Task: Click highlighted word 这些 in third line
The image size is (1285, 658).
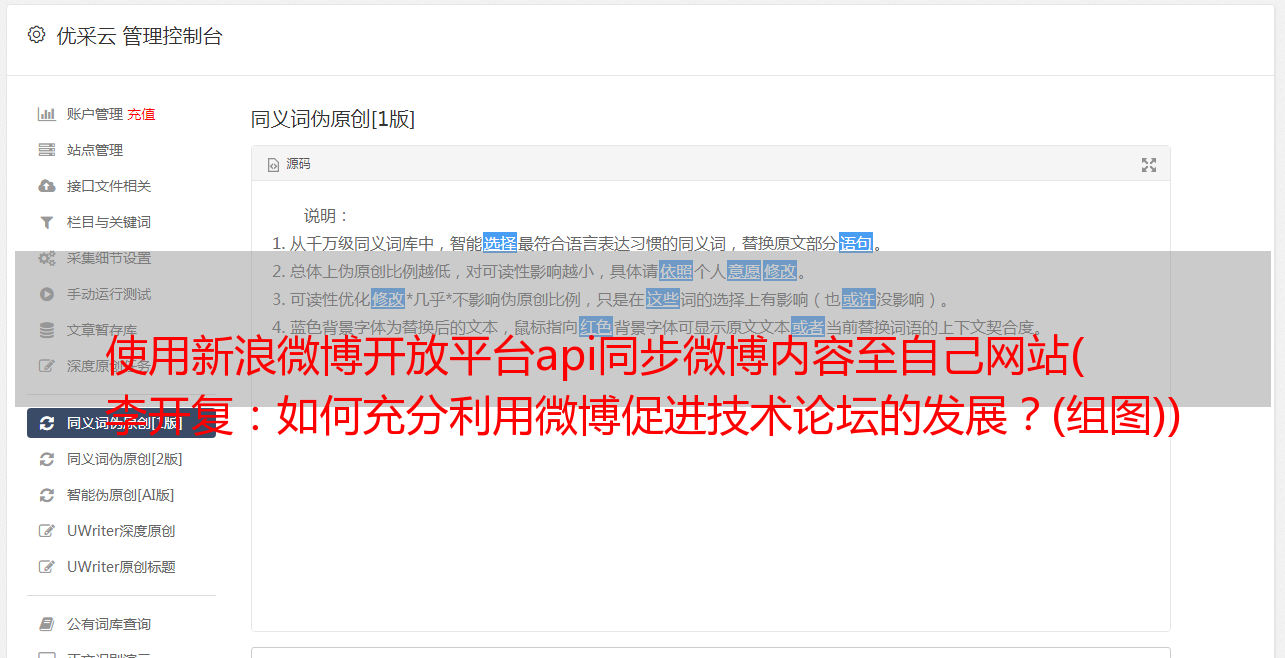Action: [662, 299]
